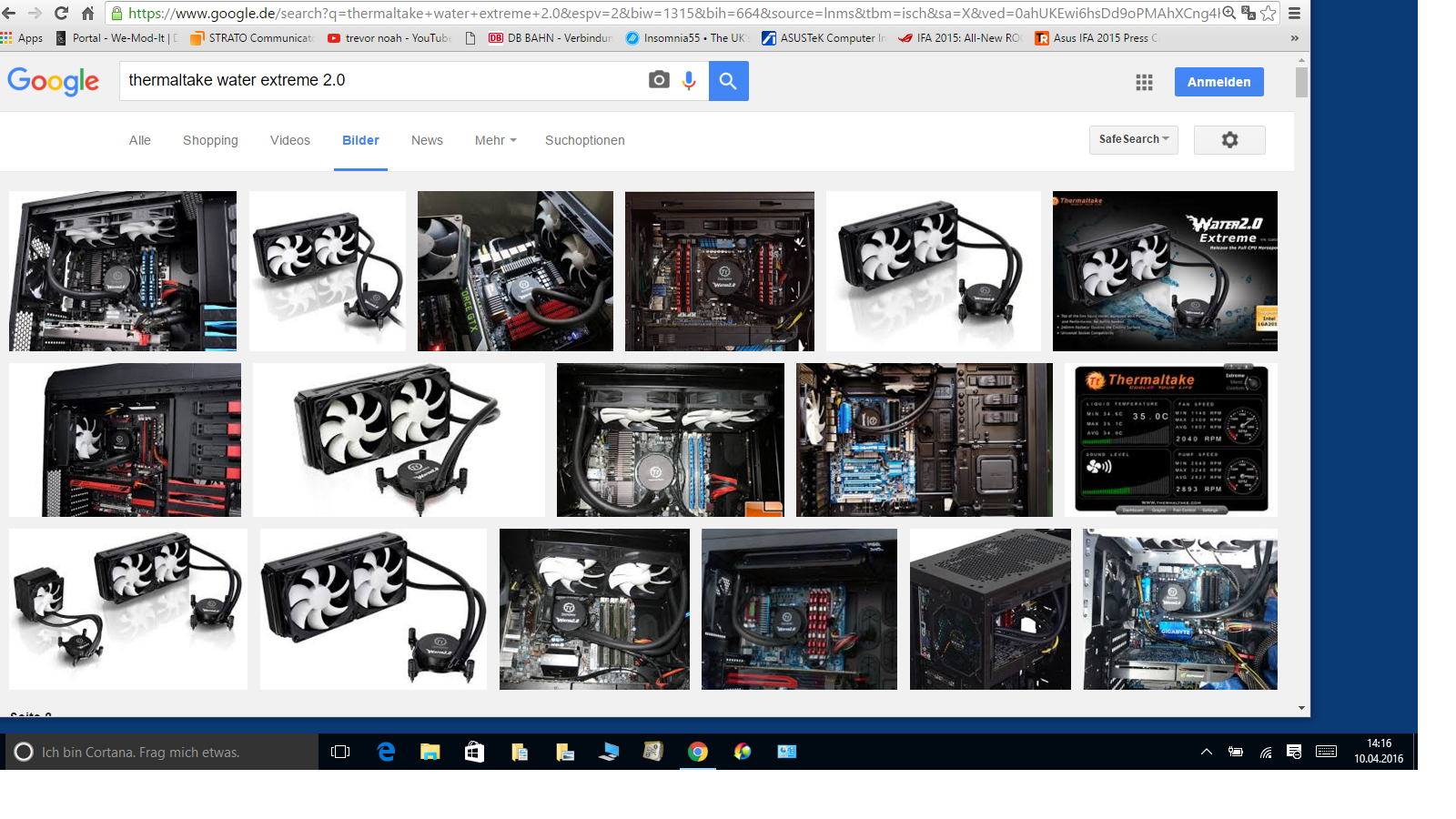Click the Anmelden sign-in button
The image size is (1456, 819).
pos(1218,82)
